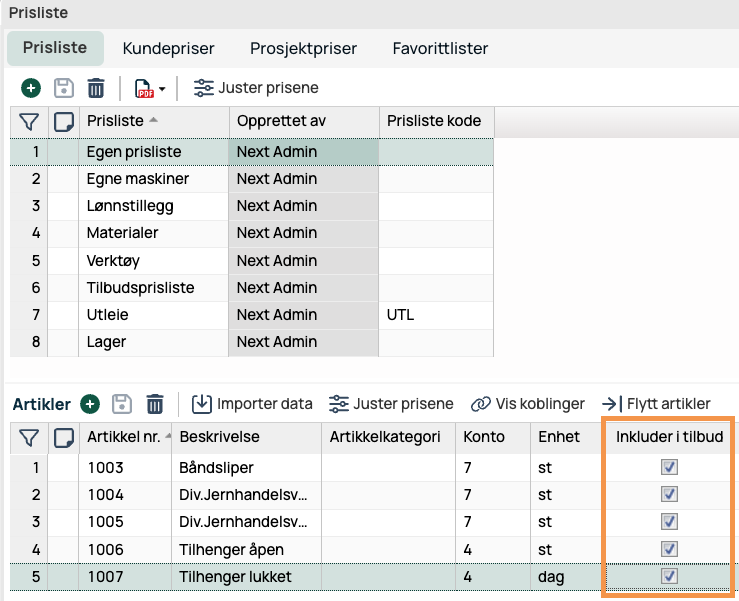The image size is (739, 601).
Task: Save articles with the lower floppy icon
Action: 122,404
